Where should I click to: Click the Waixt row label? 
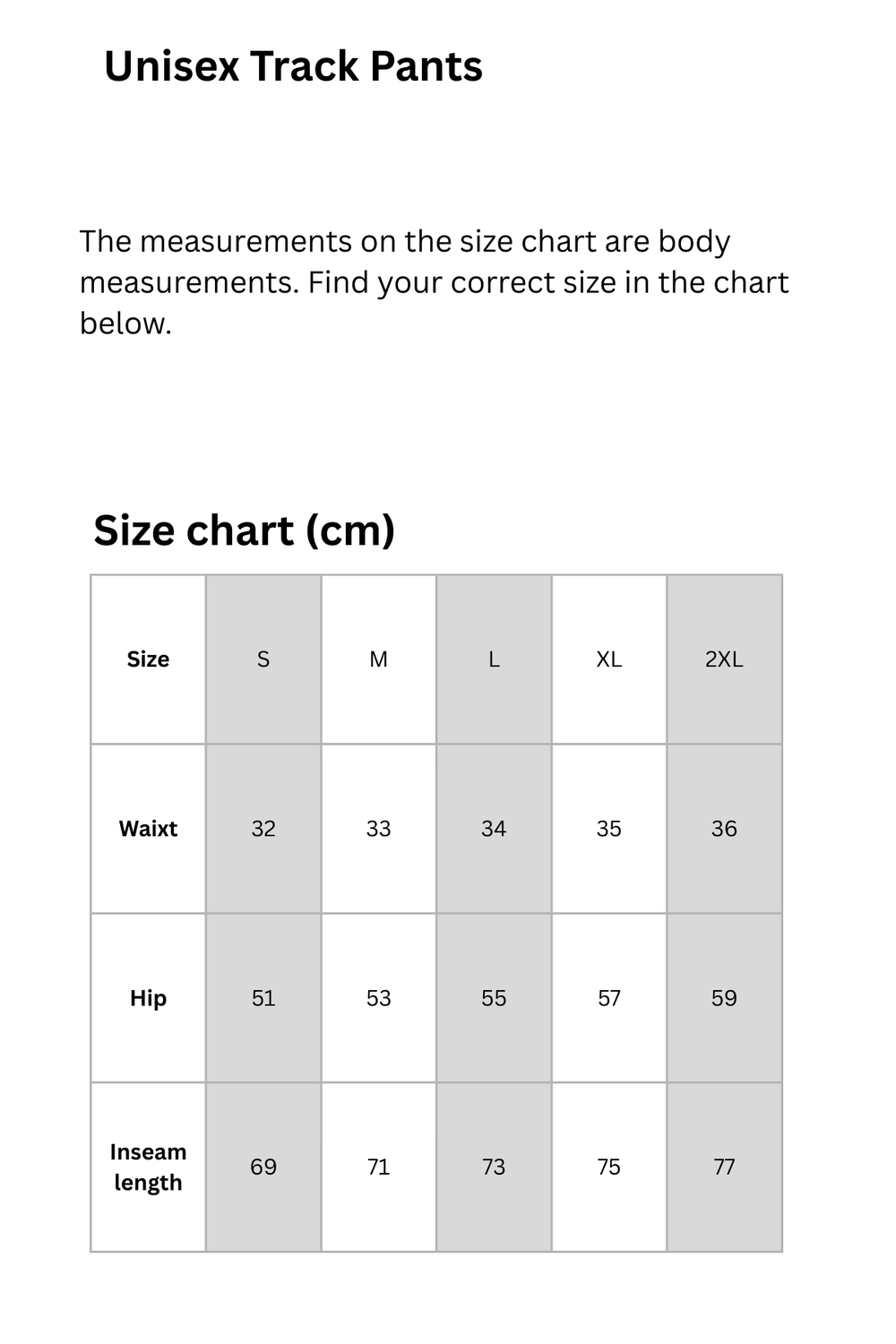point(148,829)
